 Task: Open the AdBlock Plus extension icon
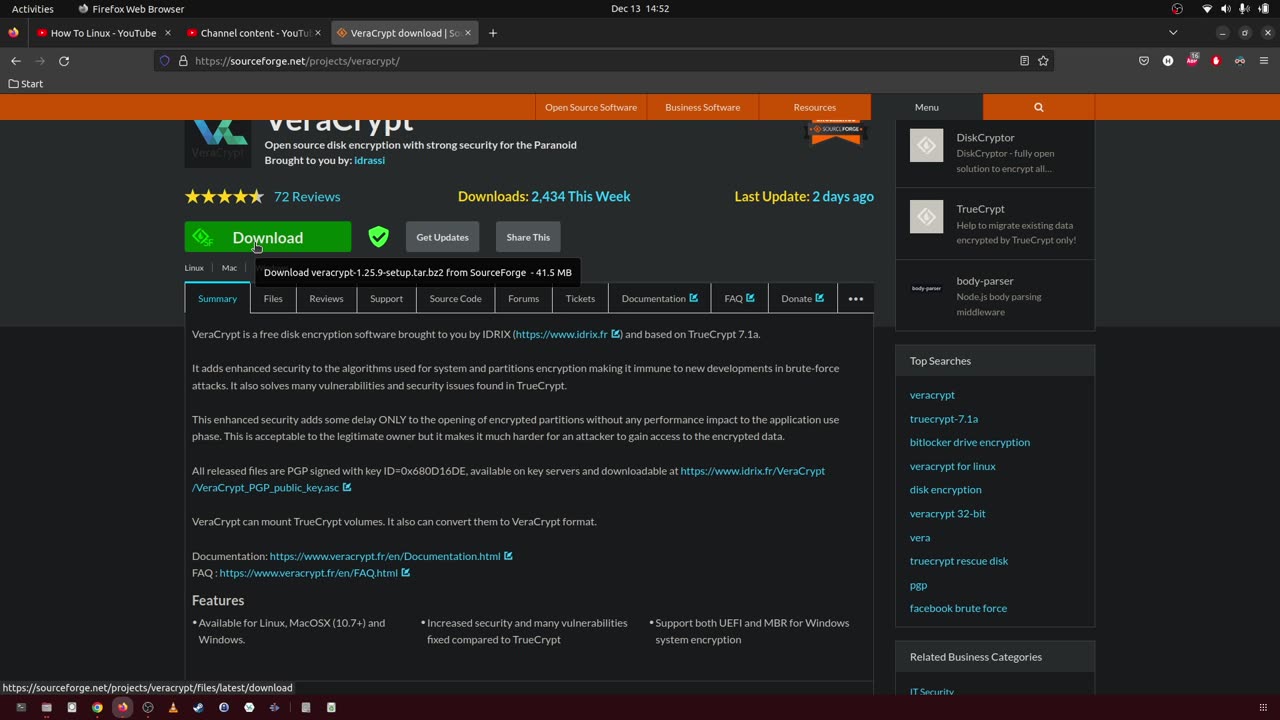point(1192,61)
